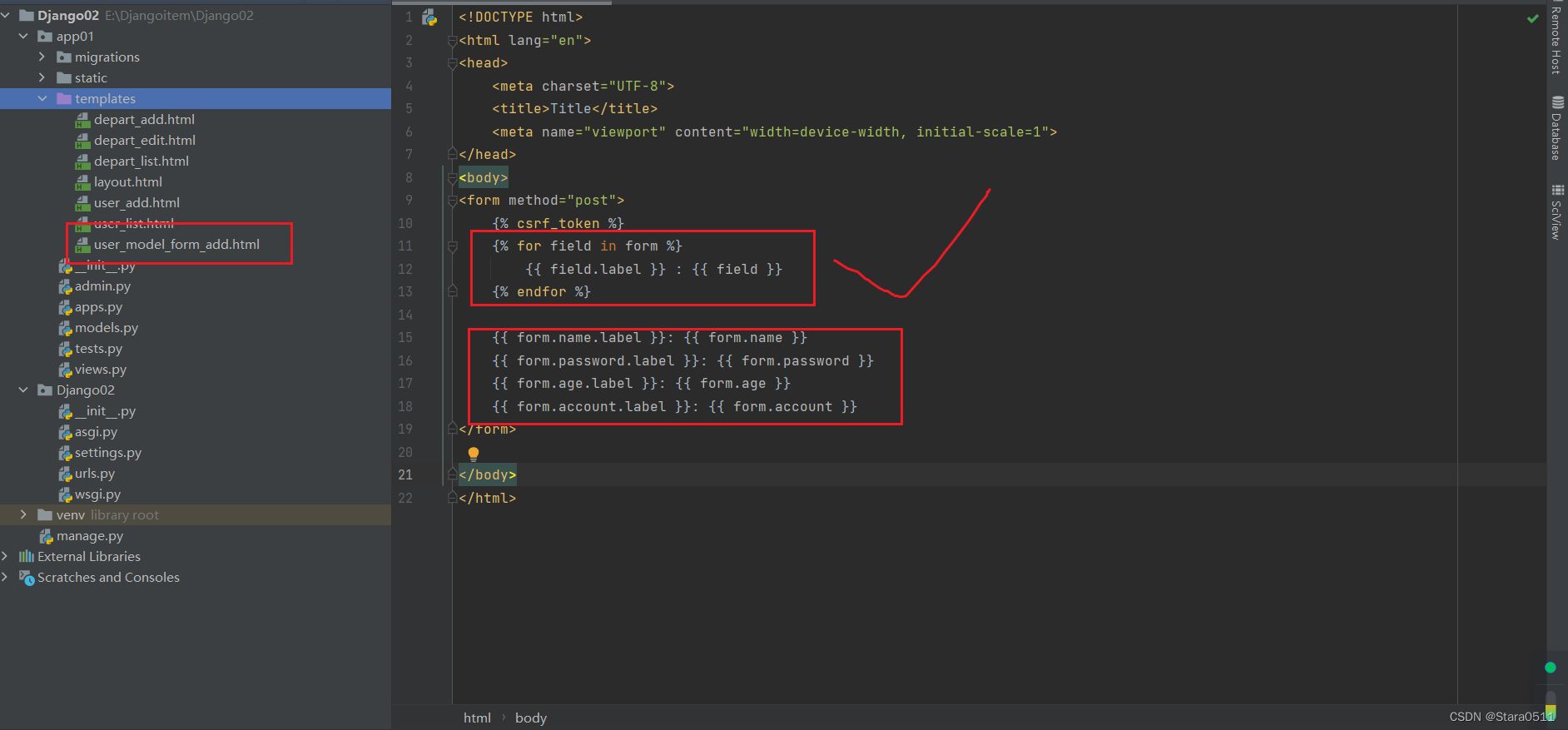1568x730 pixels.
Task: Open urls.py file
Action: click(95, 473)
